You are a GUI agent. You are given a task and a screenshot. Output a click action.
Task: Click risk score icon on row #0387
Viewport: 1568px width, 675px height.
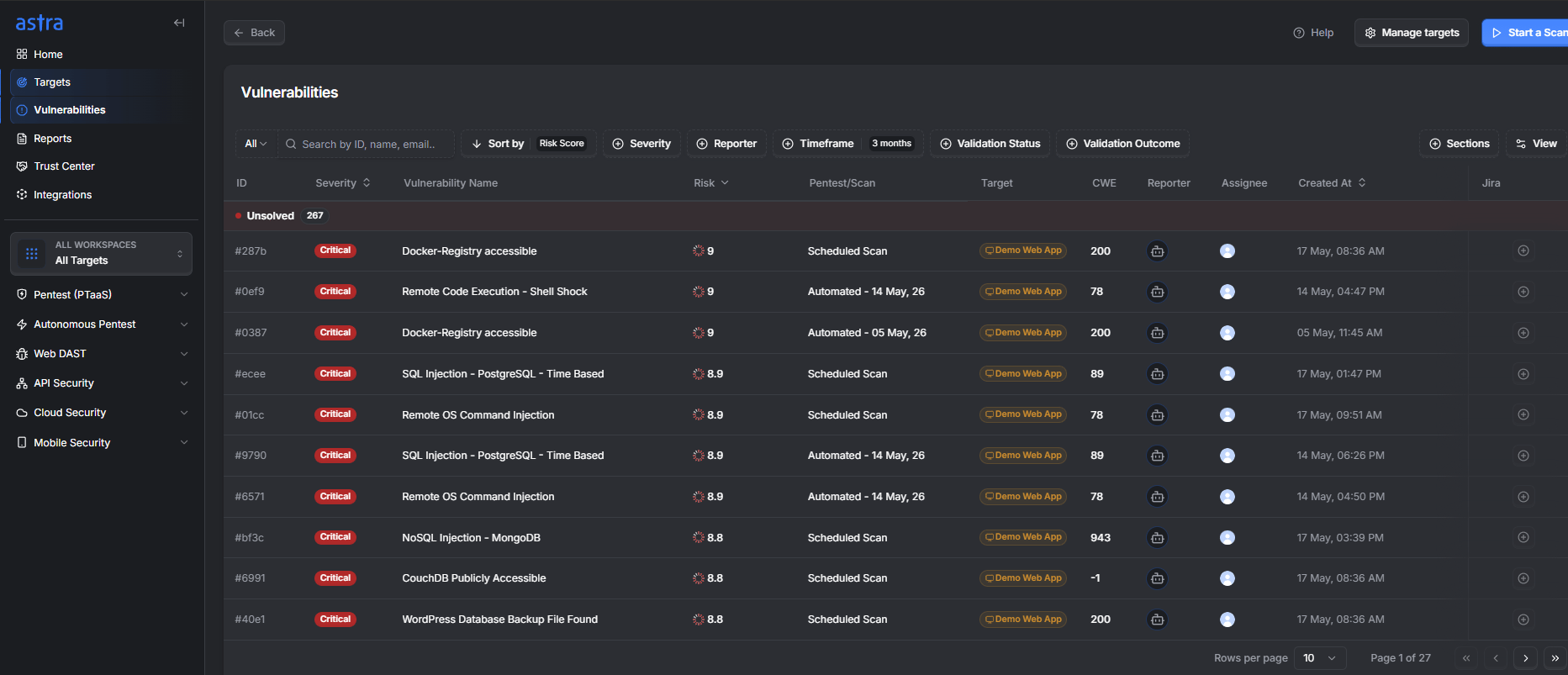[x=699, y=333]
